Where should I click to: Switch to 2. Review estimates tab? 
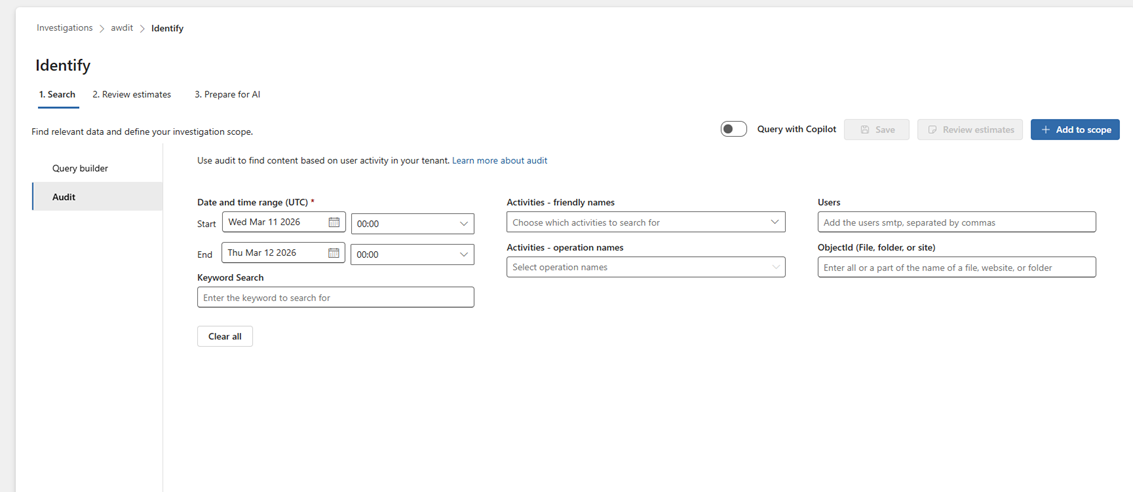tap(132, 95)
